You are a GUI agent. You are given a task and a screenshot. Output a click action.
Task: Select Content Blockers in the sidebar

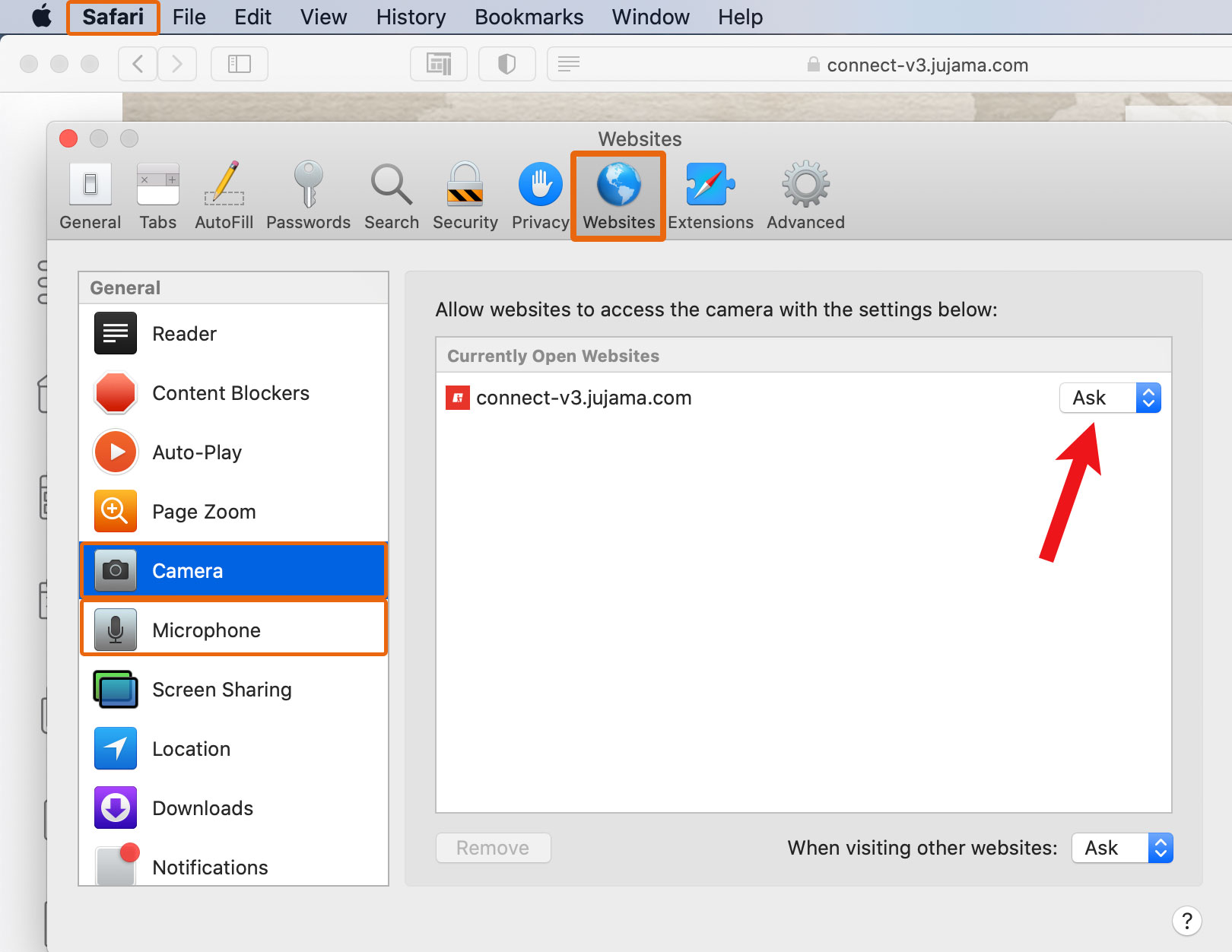pyautogui.click(x=233, y=393)
